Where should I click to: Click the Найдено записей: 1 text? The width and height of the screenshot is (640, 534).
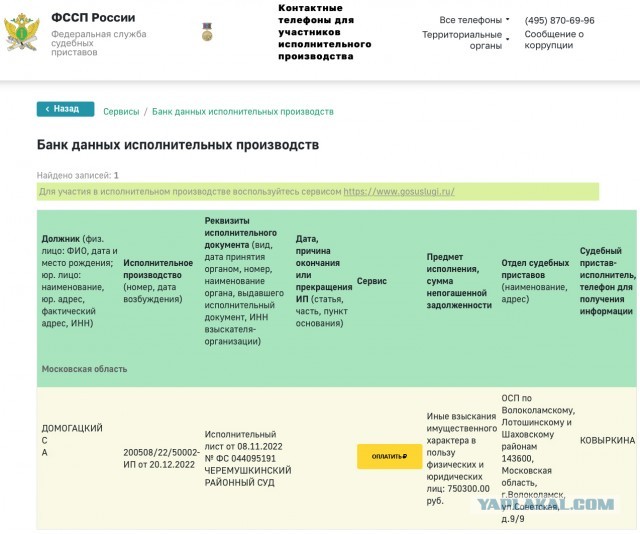pos(78,176)
